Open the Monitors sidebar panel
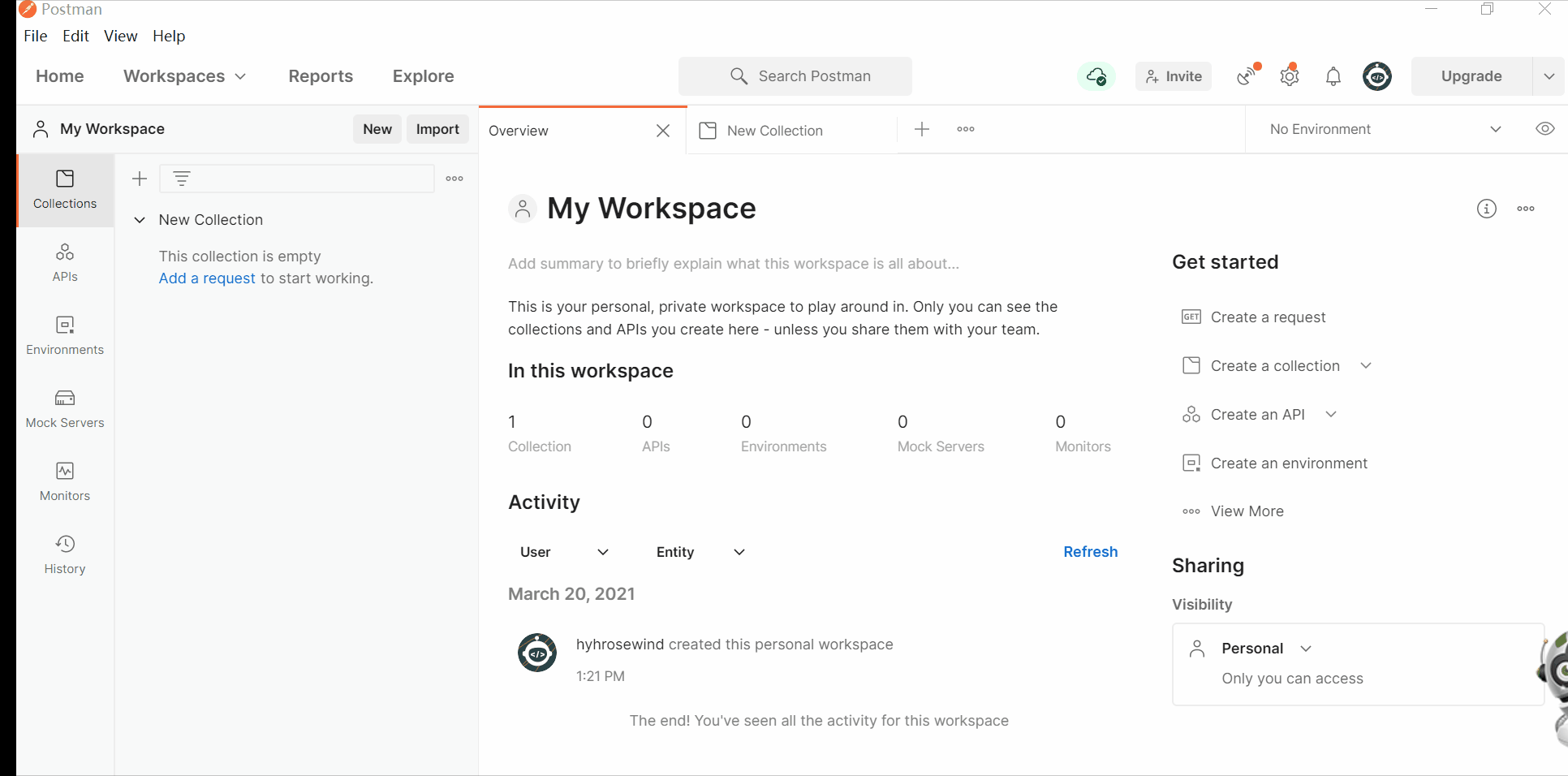Viewport: 1568px width, 776px height. point(65,482)
